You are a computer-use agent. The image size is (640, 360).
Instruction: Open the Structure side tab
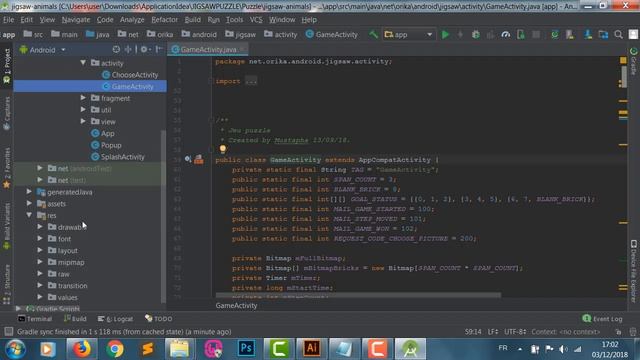pyautogui.click(x=7, y=284)
